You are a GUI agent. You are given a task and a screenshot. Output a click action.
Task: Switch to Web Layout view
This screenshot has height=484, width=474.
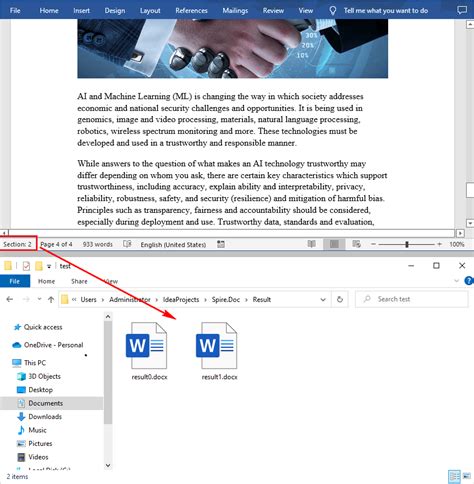[356, 244]
